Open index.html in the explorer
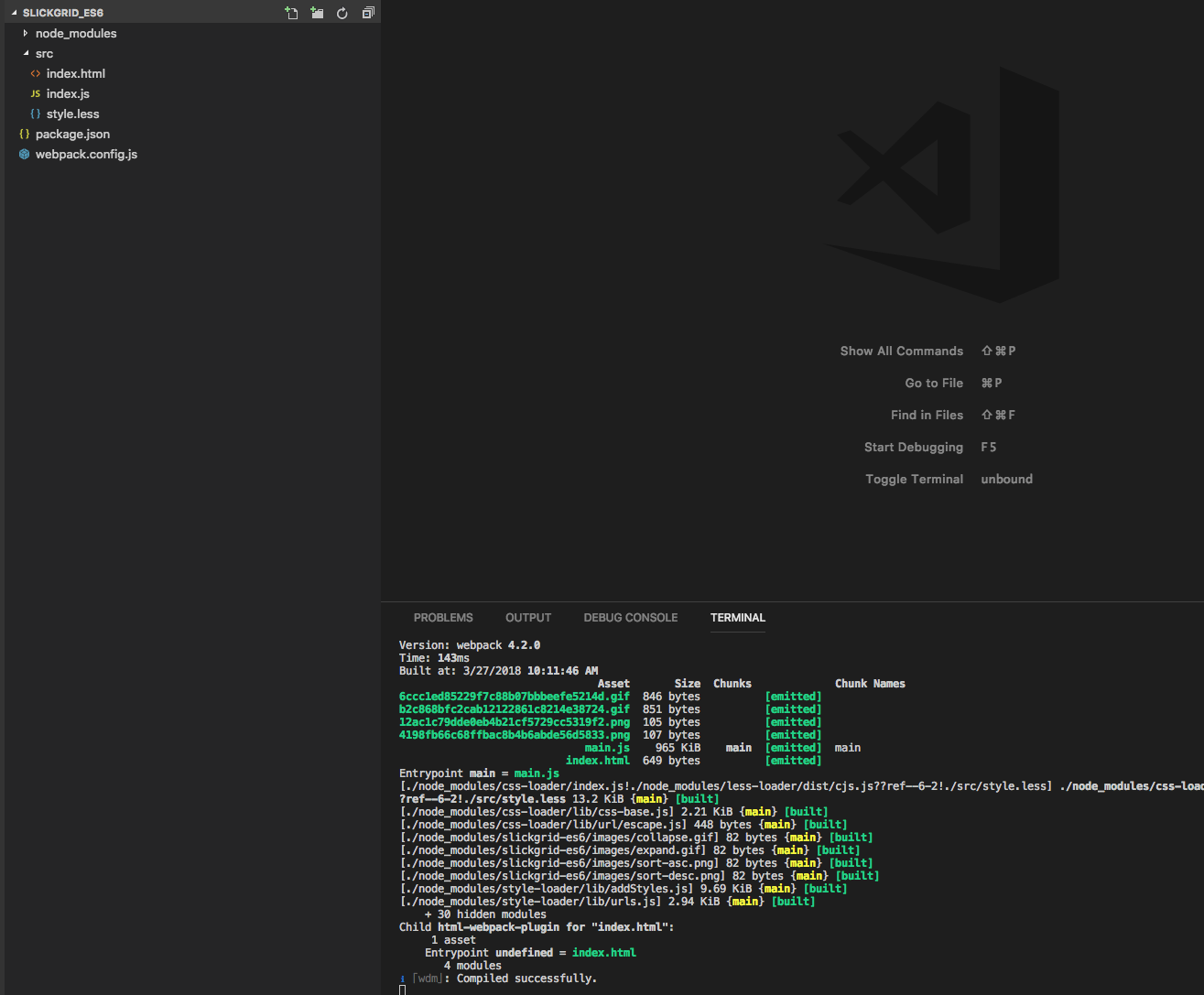The width and height of the screenshot is (1204, 995). coord(76,73)
